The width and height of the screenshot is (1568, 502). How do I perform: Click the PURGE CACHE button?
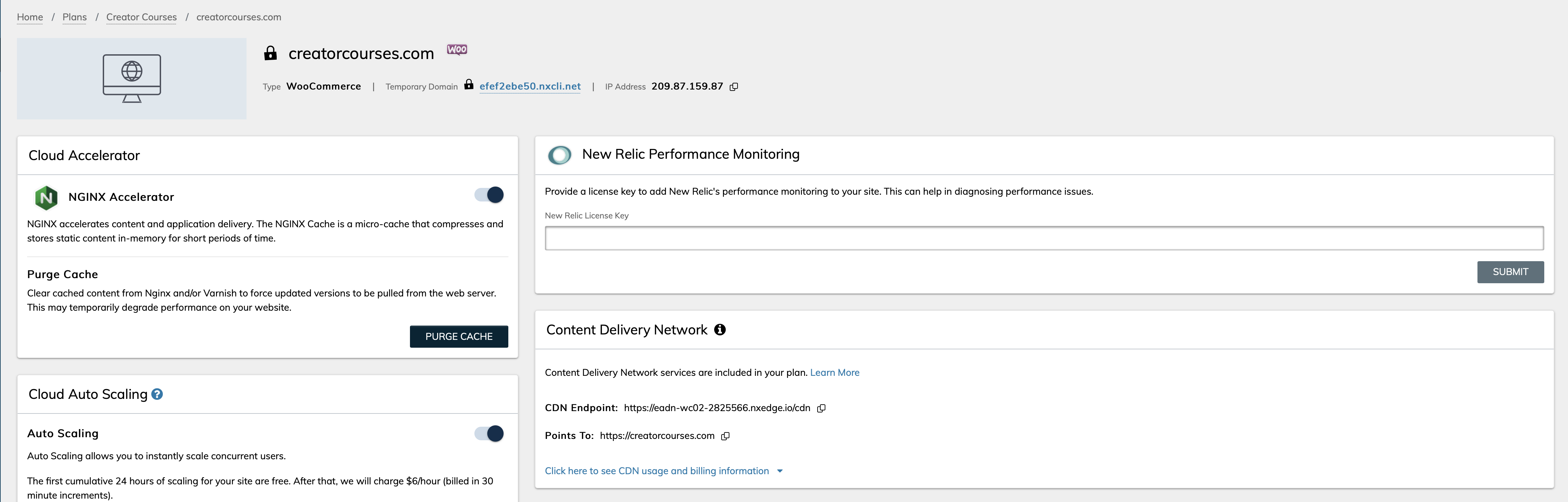point(459,336)
